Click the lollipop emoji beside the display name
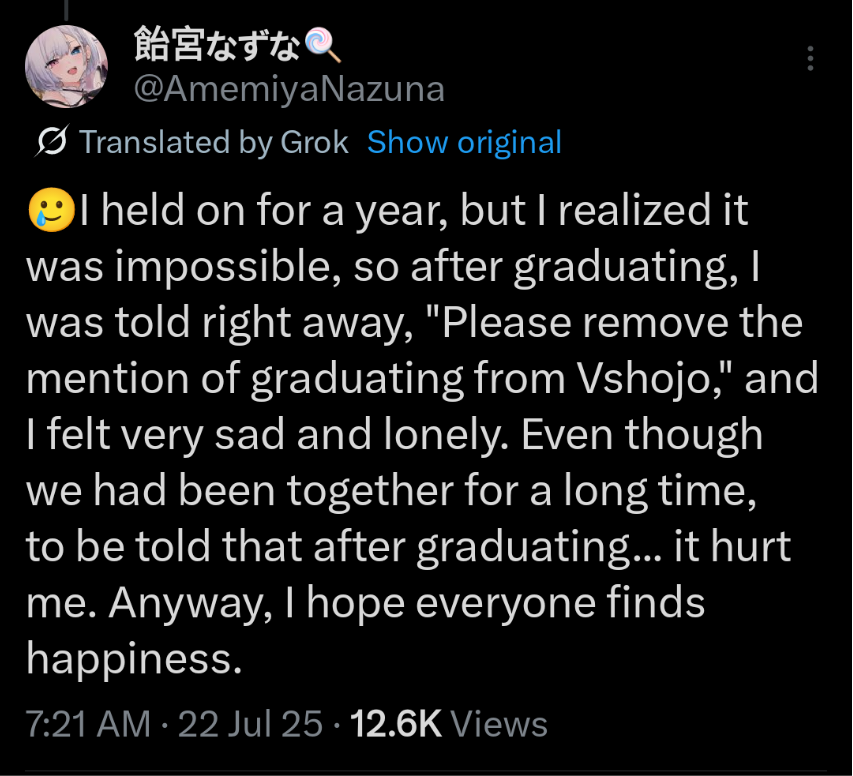The image size is (853, 776). click(x=322, y=46)
